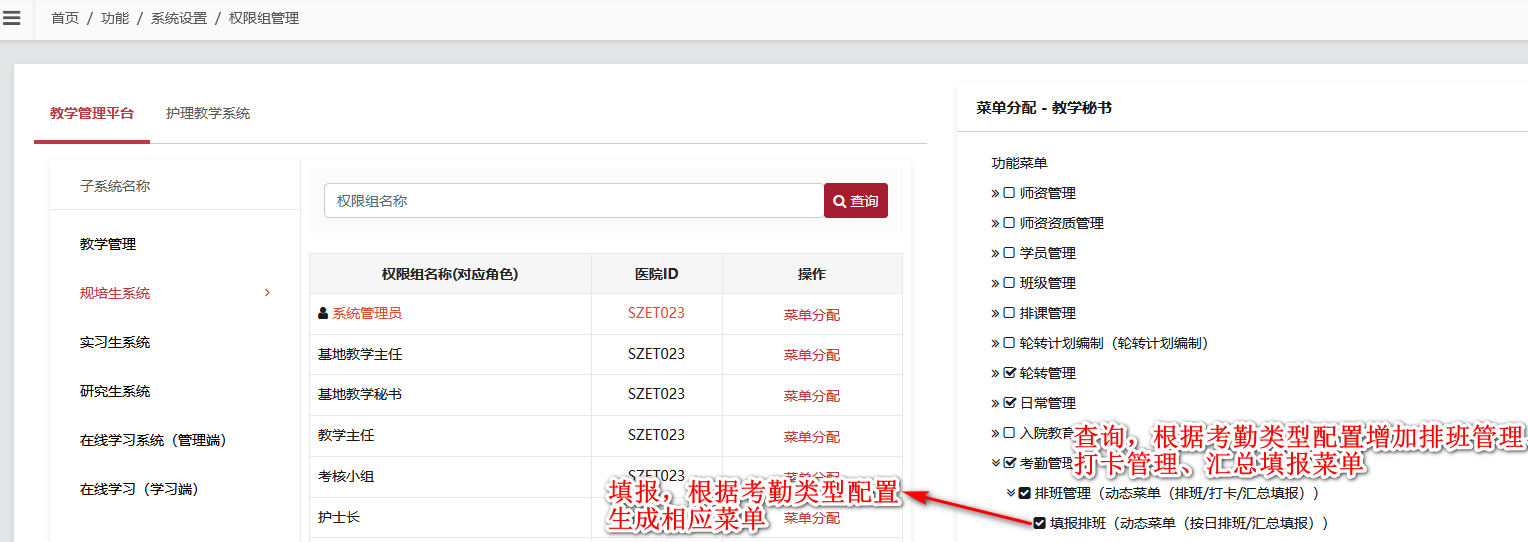The width and height of the screenshot is (1528, 542).
Task: Uncheck the 填报排班 动态菜单 checkbox
Action: click(1040, 523)
